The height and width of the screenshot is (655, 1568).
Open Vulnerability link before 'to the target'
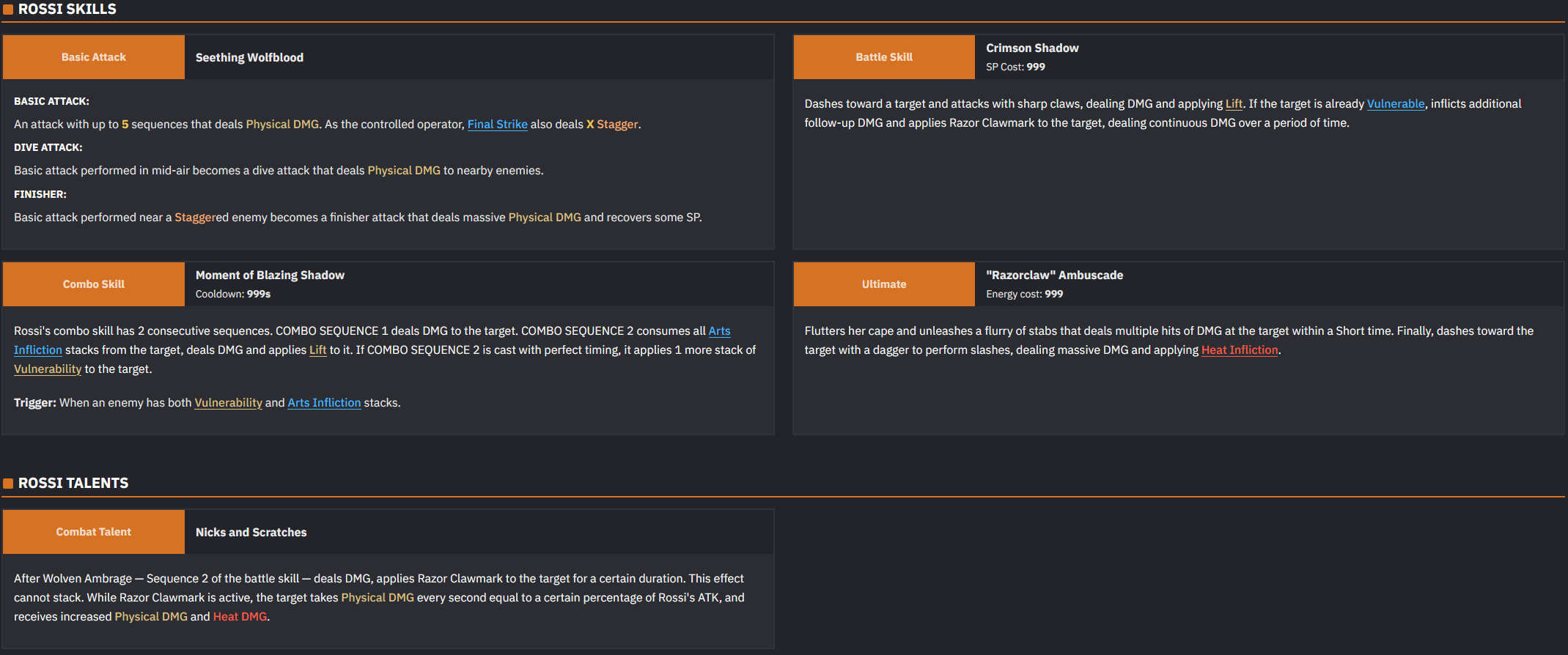pos(48,369)
